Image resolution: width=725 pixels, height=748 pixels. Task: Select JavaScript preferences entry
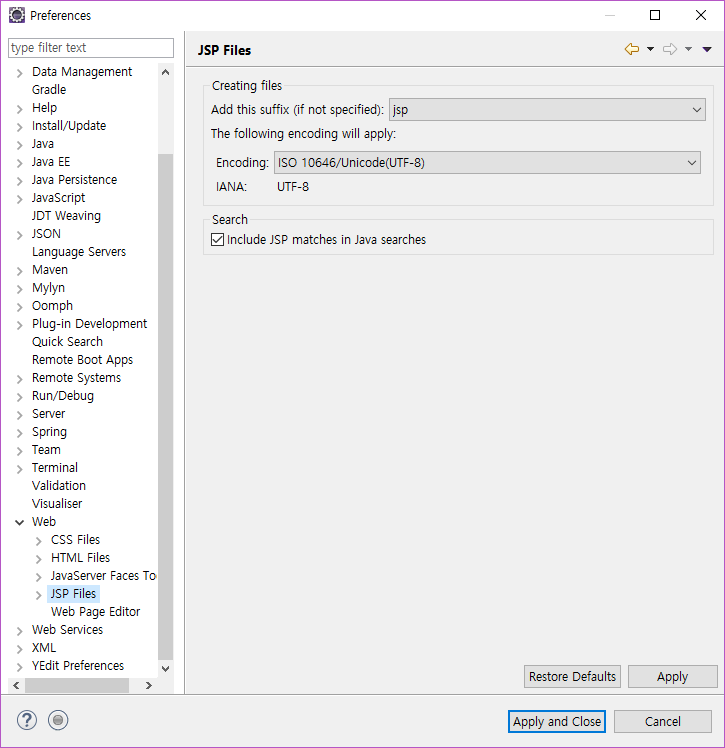(58, 197)
